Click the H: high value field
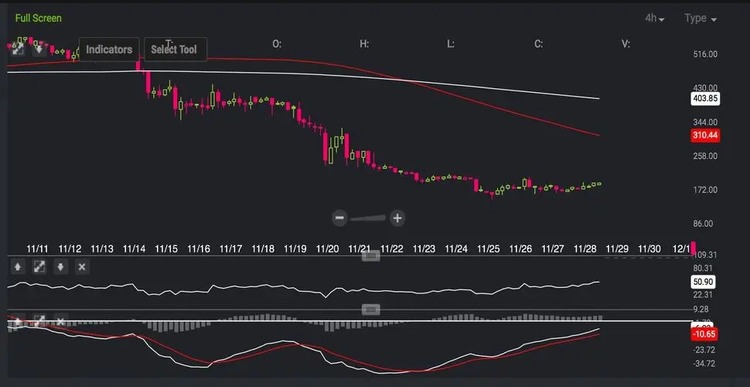750x387 pixels. [x=364, y=44]
